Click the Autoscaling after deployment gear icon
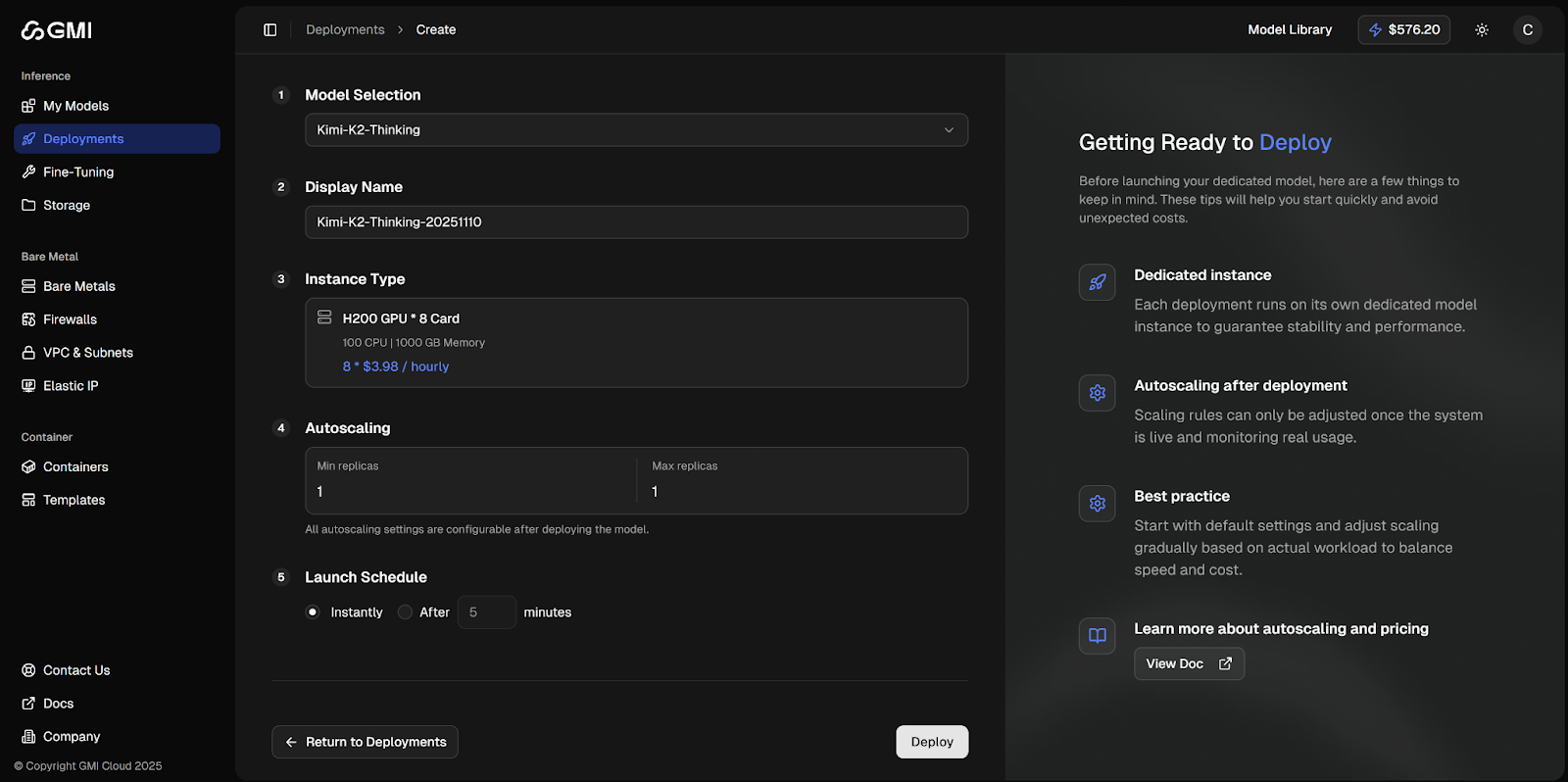1568x782 pixels. (1098, 393)
